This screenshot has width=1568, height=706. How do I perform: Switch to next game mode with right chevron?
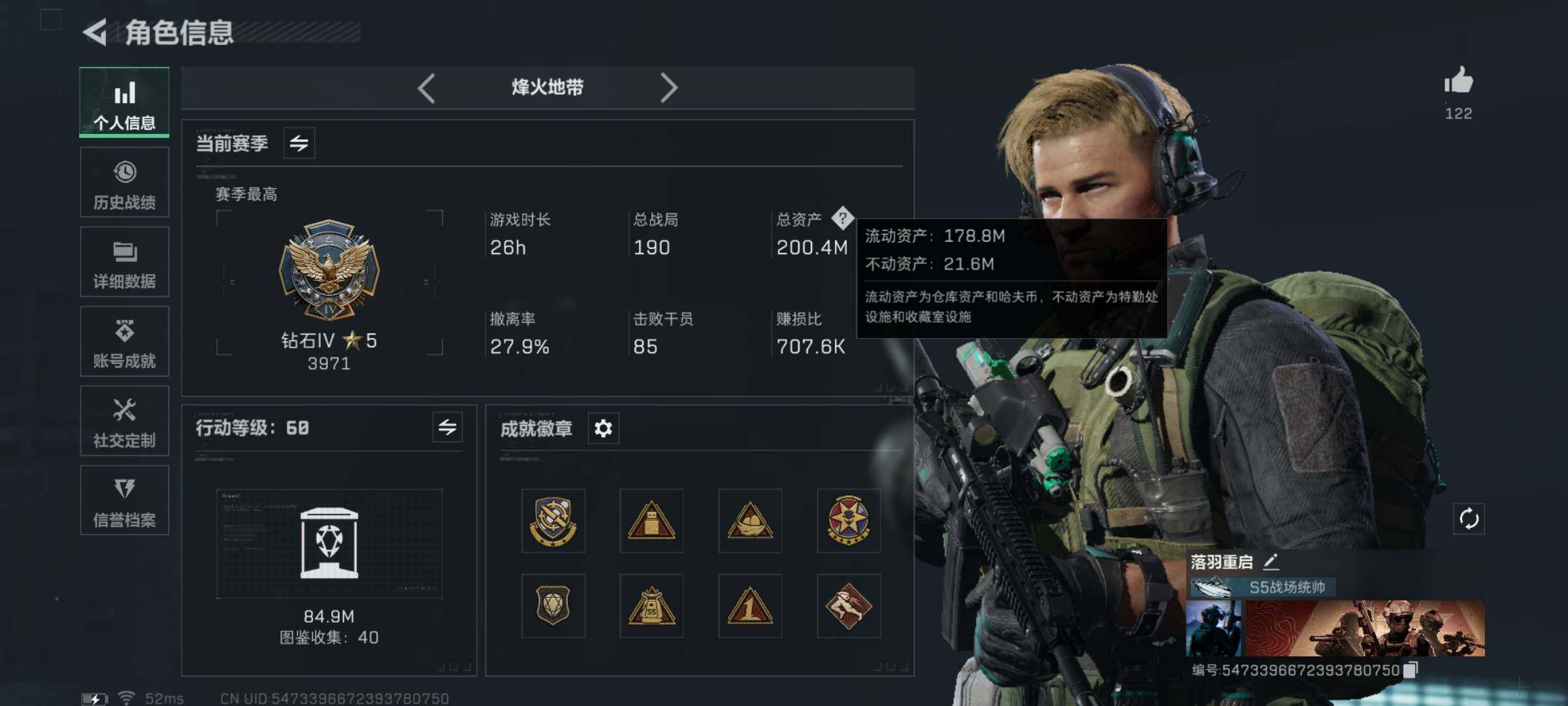668,88
